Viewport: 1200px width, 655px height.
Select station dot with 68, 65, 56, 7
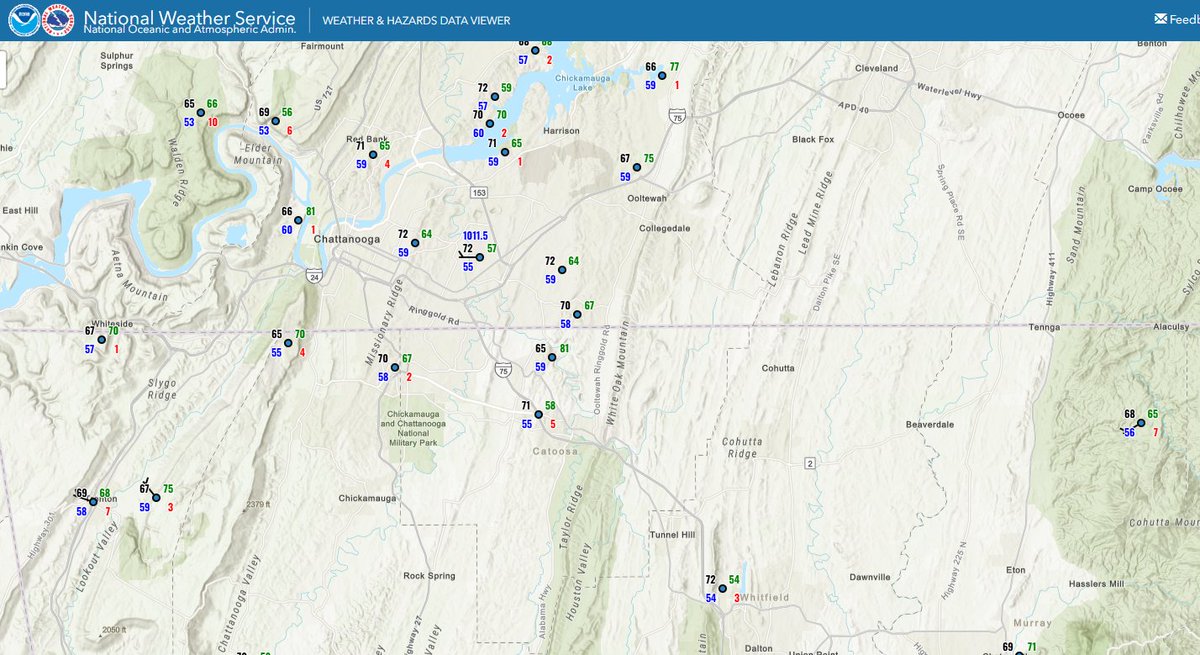[1141, 423]
